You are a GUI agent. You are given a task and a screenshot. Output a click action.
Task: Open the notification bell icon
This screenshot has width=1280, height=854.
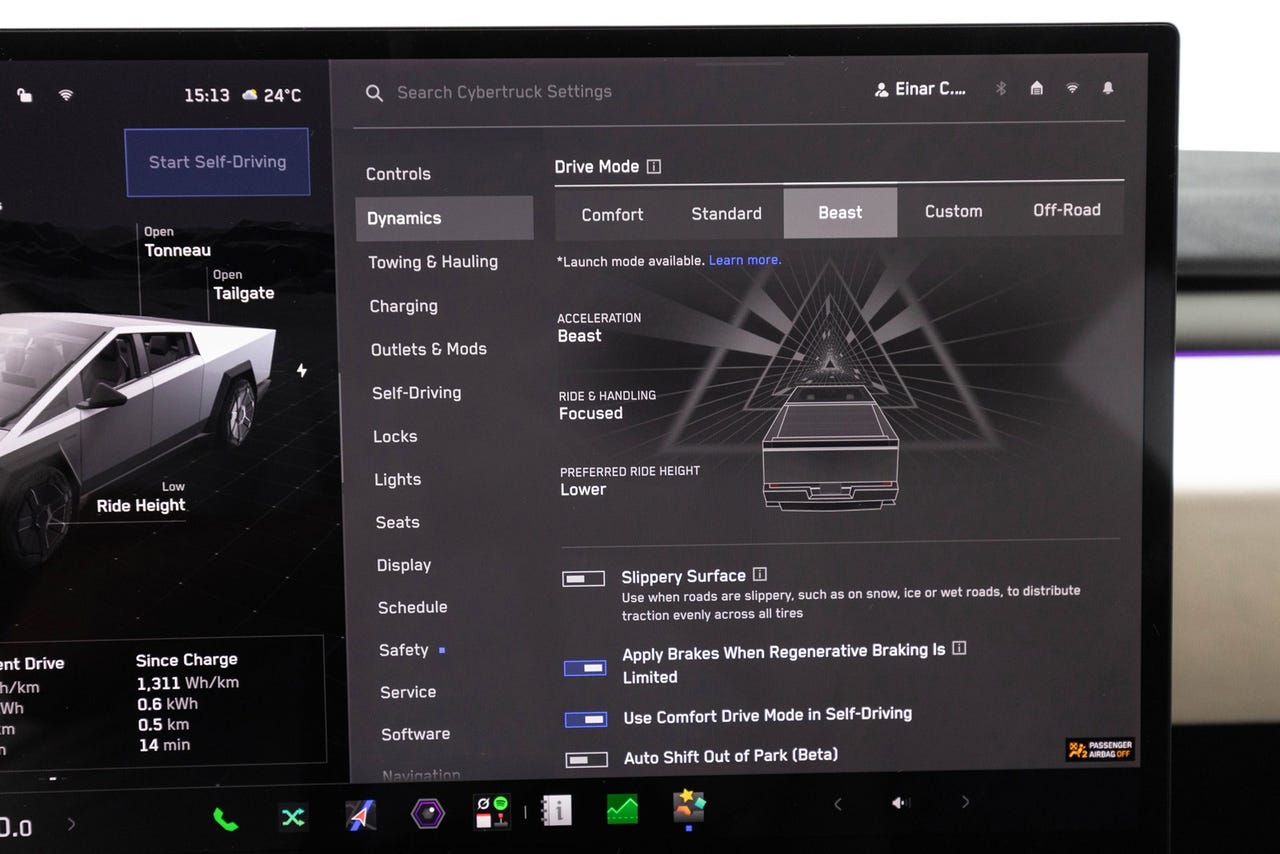tap(1108, 88)
